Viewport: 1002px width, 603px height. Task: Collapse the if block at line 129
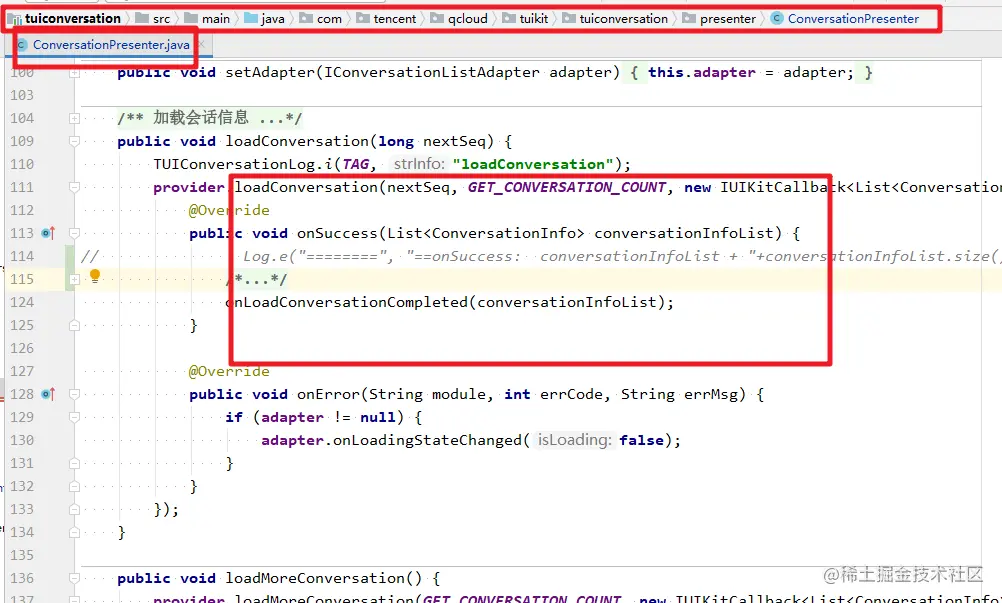pos(74,417)
